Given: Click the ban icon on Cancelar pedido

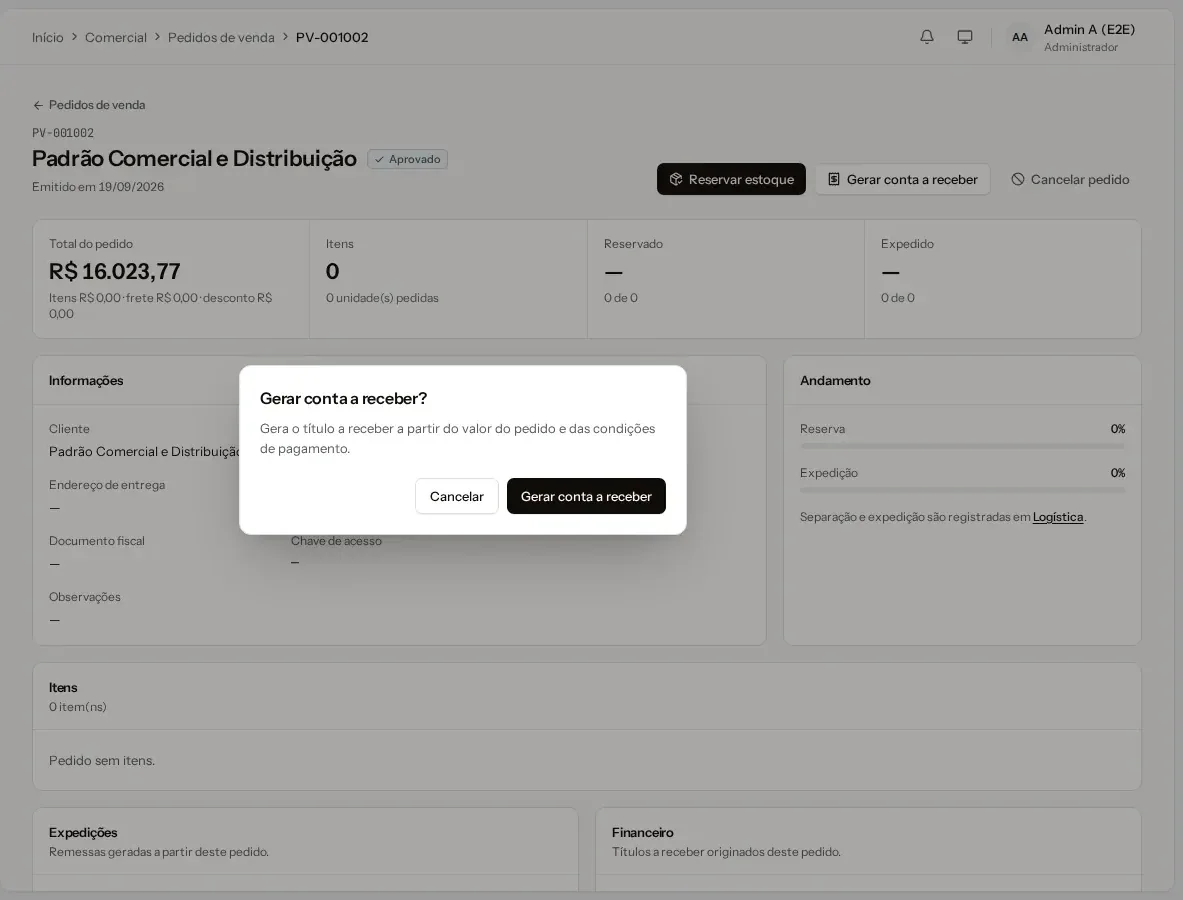Looking at the screenshot, I should pos(1018,180).
